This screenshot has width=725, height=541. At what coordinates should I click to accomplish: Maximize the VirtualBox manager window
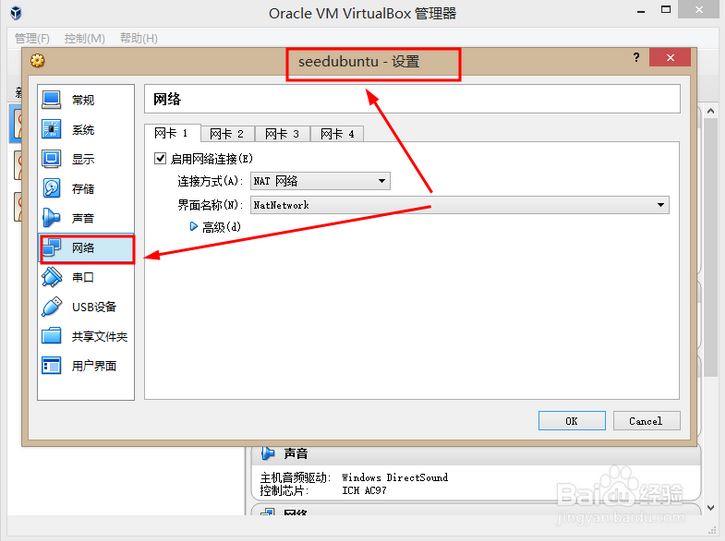click(x=665, y=10)
